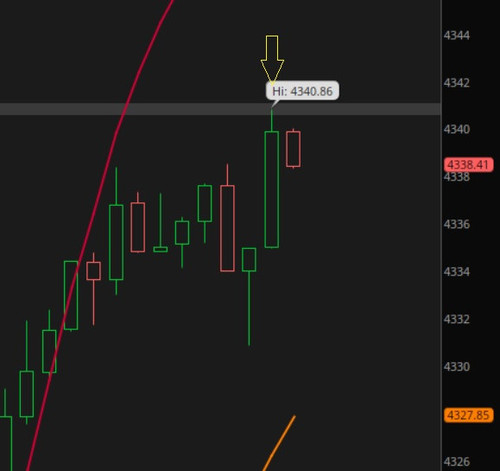Click the red 4338.41 price label

click(x=468, y=165)
